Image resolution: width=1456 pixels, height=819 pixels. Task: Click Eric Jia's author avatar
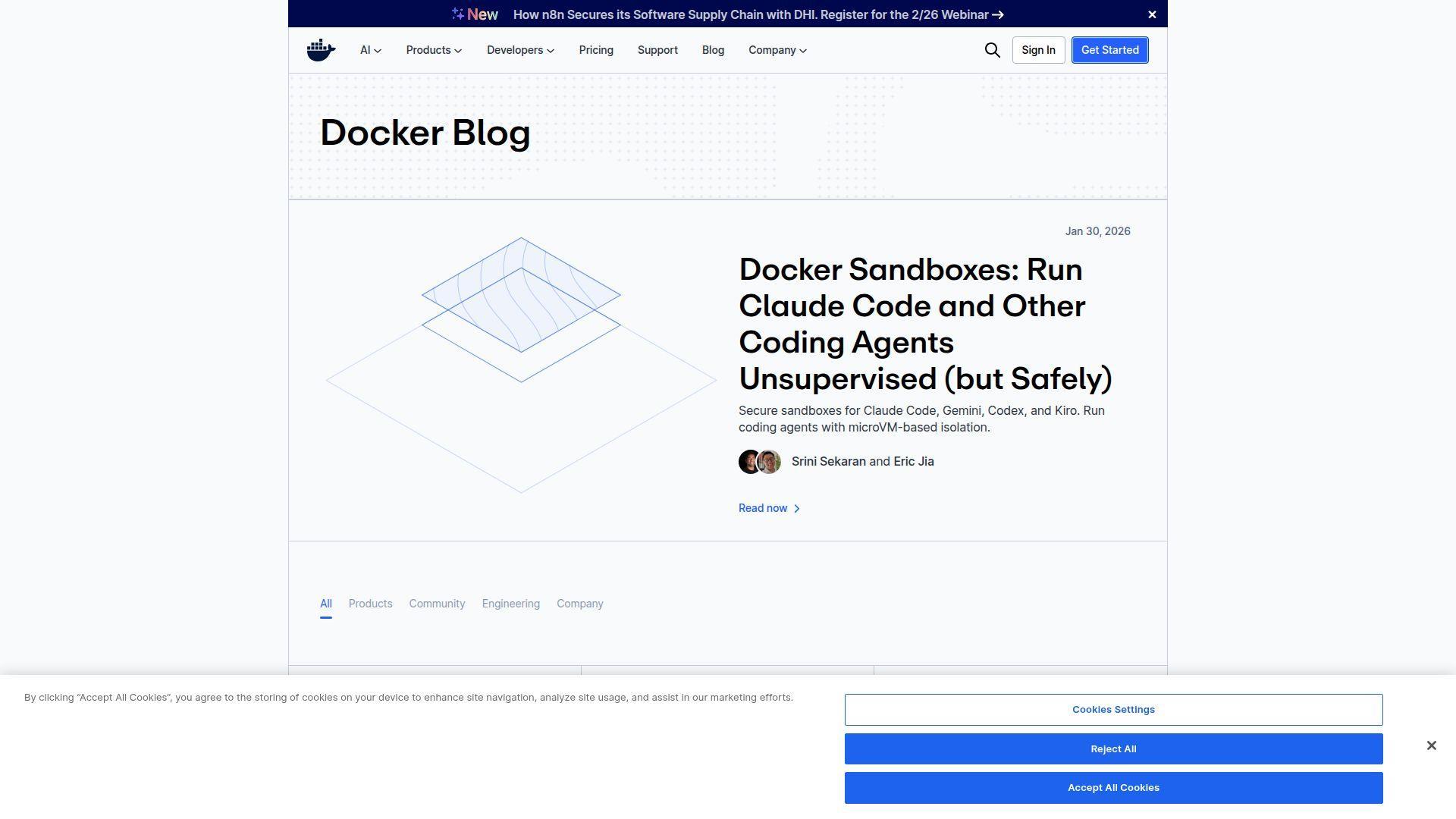click(769, 461)
